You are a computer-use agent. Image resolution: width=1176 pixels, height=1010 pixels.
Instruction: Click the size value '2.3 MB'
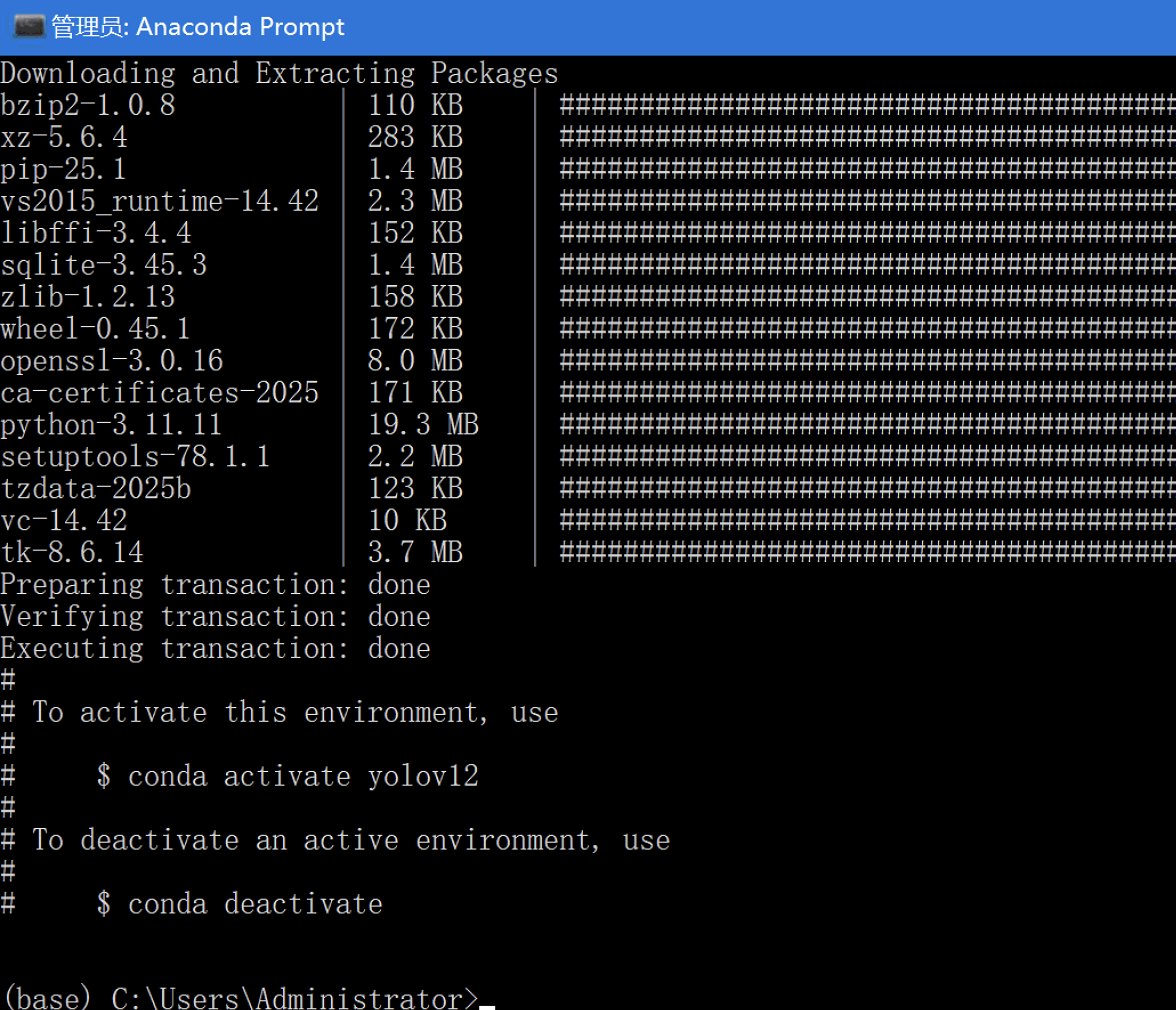(416, 201)
